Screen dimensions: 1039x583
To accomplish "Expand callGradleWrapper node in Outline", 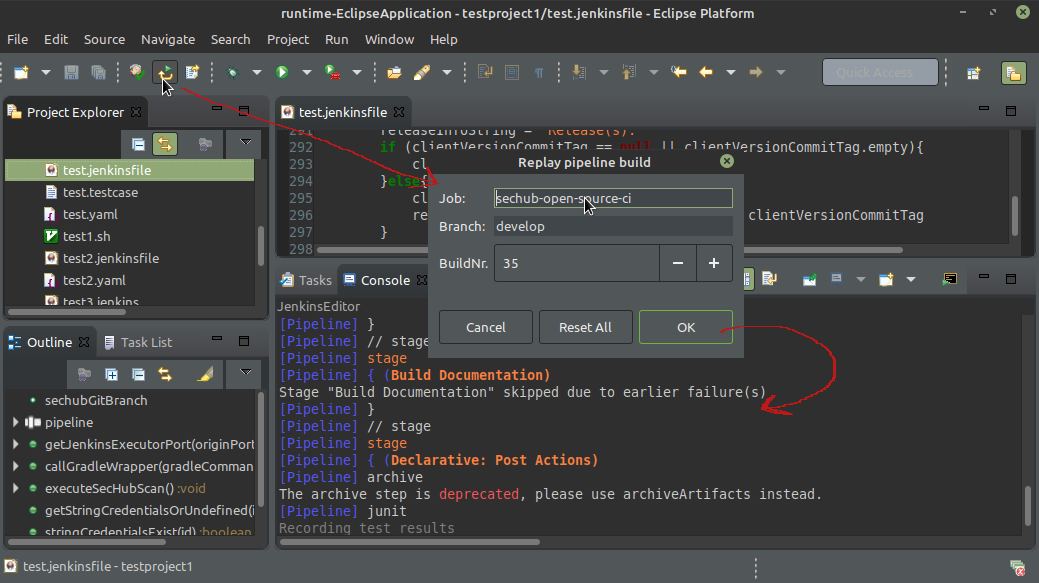I will pyautogui.click(x=16, y=466).
